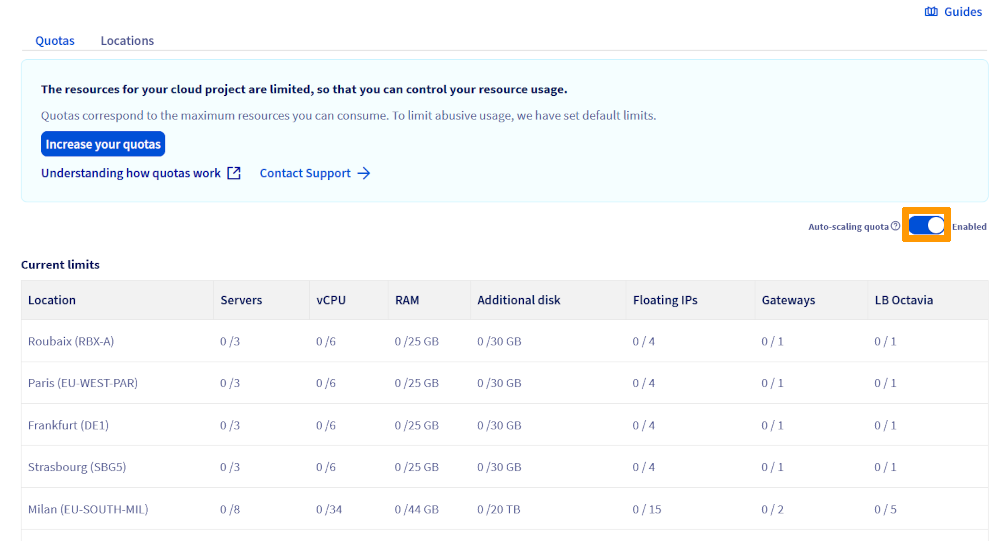The height and width of the screenshot is (541, 1000).
Task: Click the LB Octavia column header
Action: pos(903,300)
